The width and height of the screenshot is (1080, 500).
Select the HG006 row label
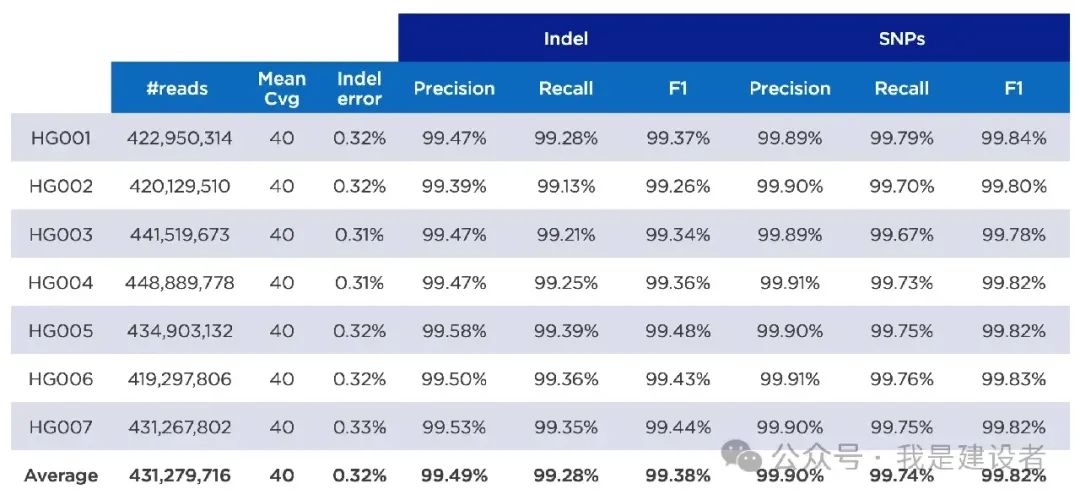pyautogui.click(x=60, y=379)
